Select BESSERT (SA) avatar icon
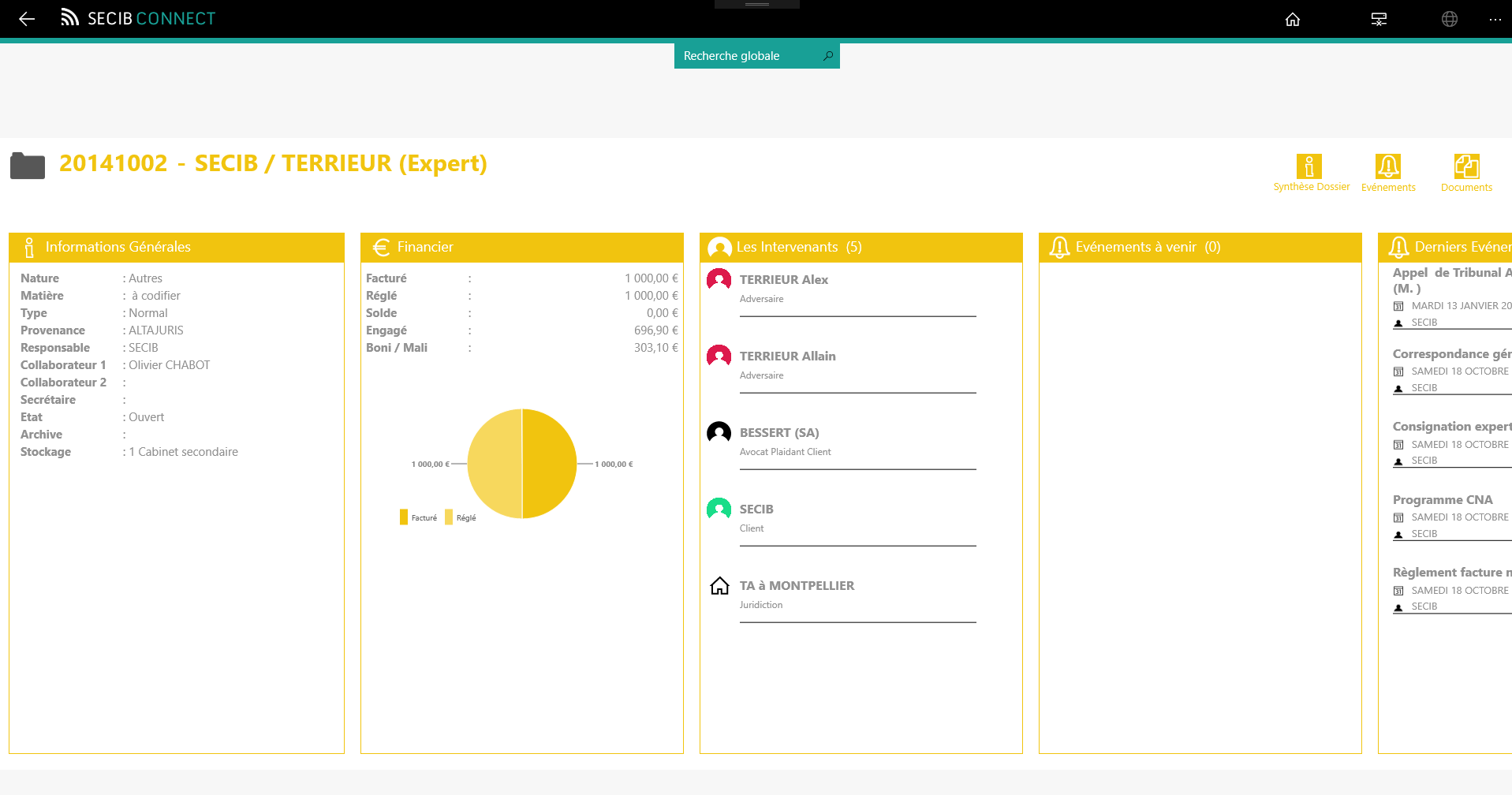1512x795 pixels. point(719,432)
